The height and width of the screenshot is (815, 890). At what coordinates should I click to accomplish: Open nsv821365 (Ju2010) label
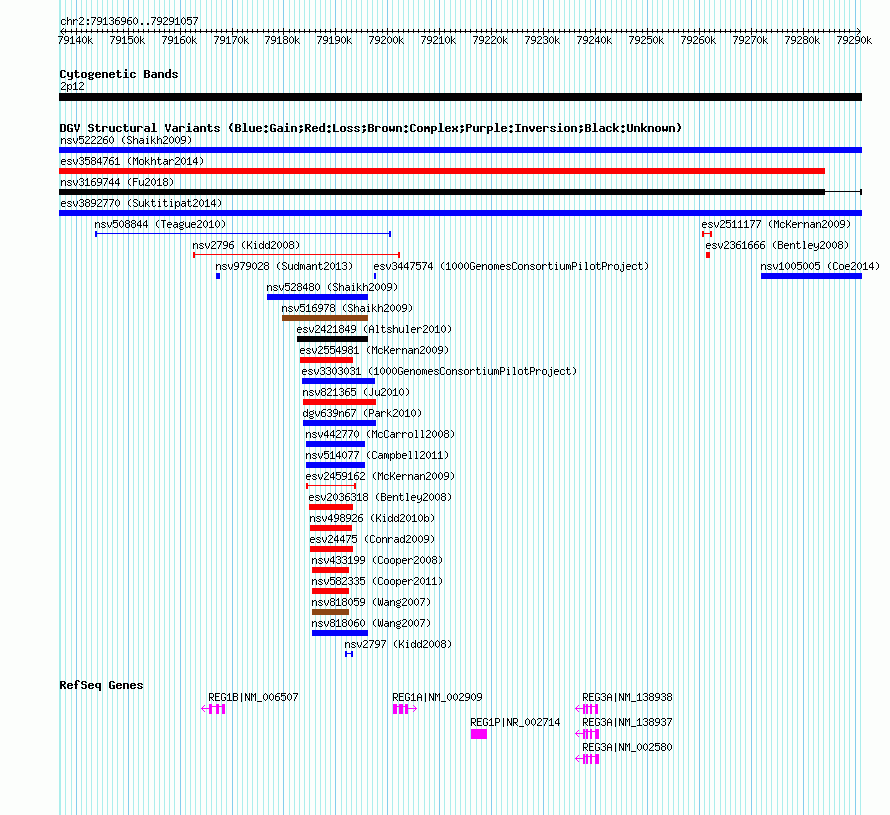pyautogui.click(x=356, y=392)
